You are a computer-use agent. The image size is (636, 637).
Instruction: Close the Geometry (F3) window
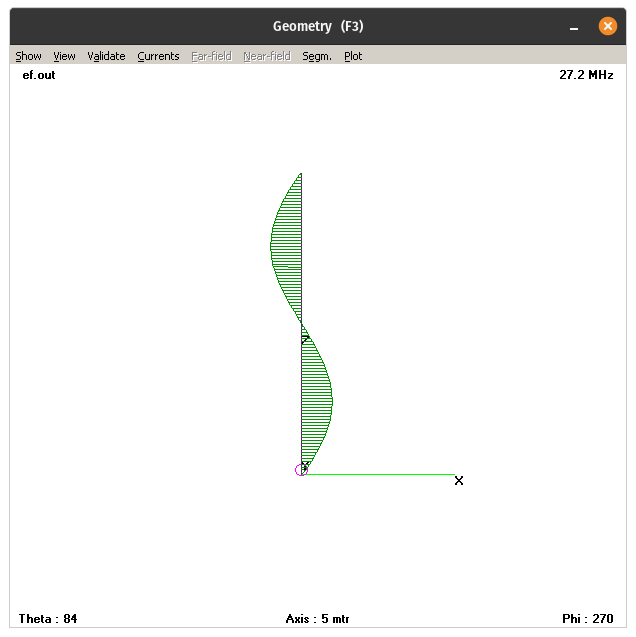click(607, 27)
